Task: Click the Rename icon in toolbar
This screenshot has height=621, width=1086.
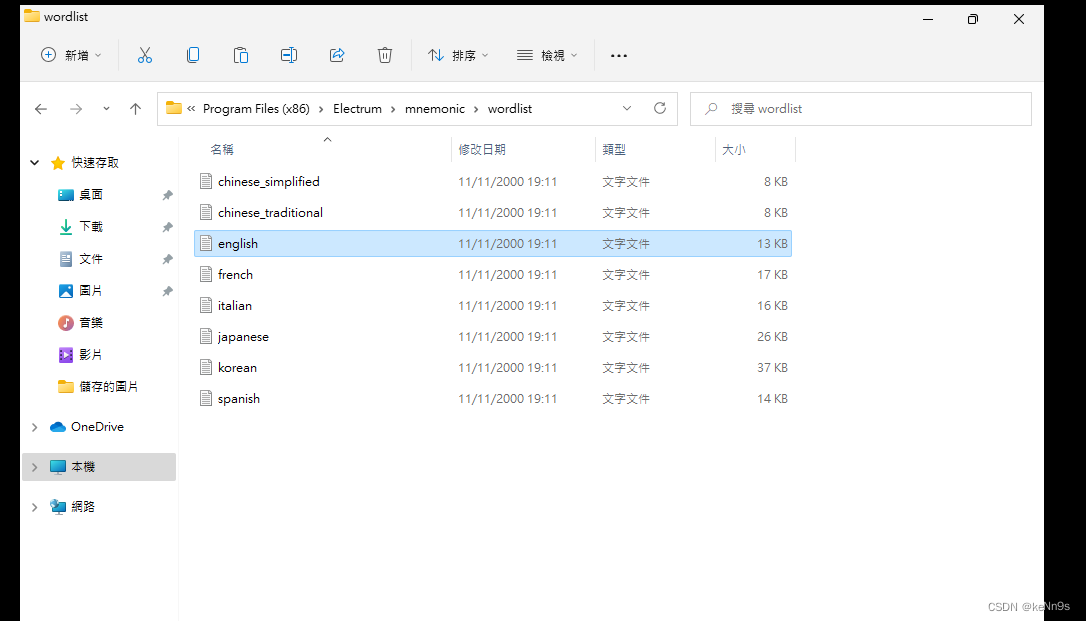Action: (x=289, y=55)
